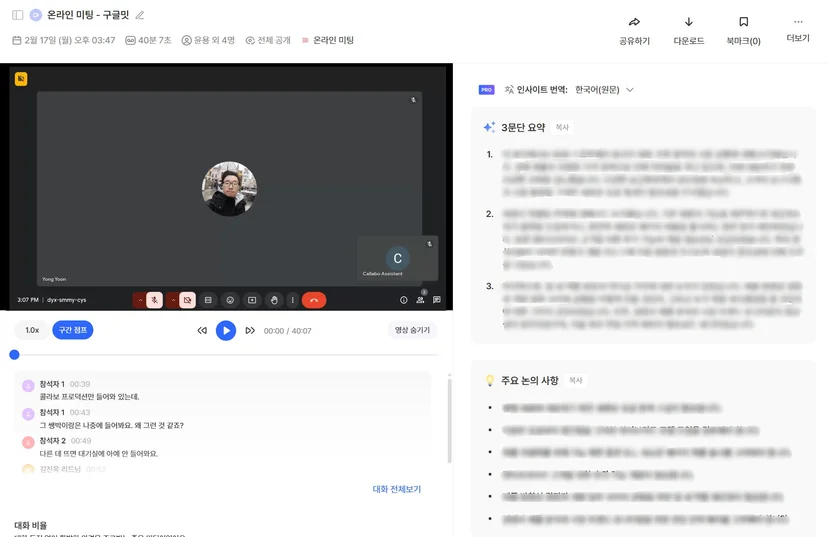The width and height of the screenshot is (828, 537).
Task: Click participants 윤용 외 4명
Action: [x=208, y=40]
